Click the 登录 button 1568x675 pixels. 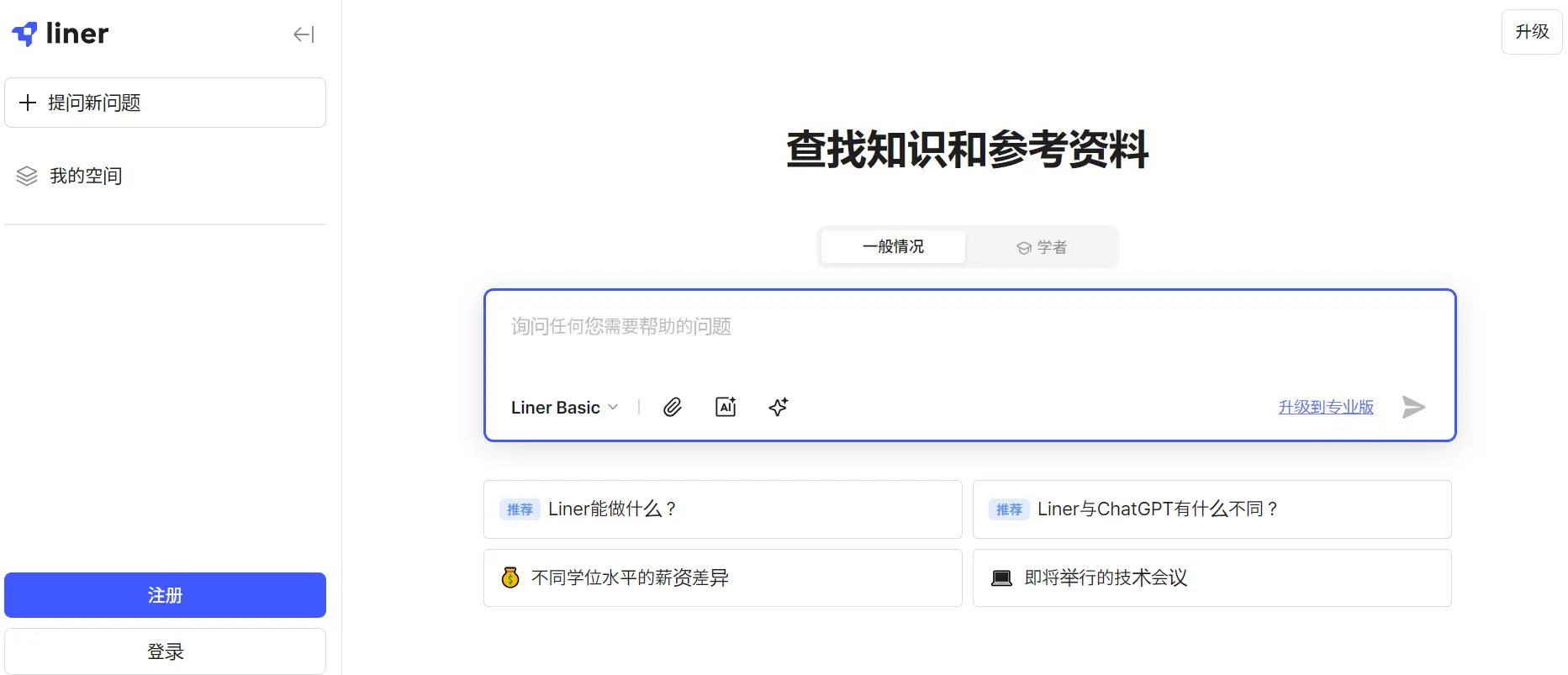[165, 651]
